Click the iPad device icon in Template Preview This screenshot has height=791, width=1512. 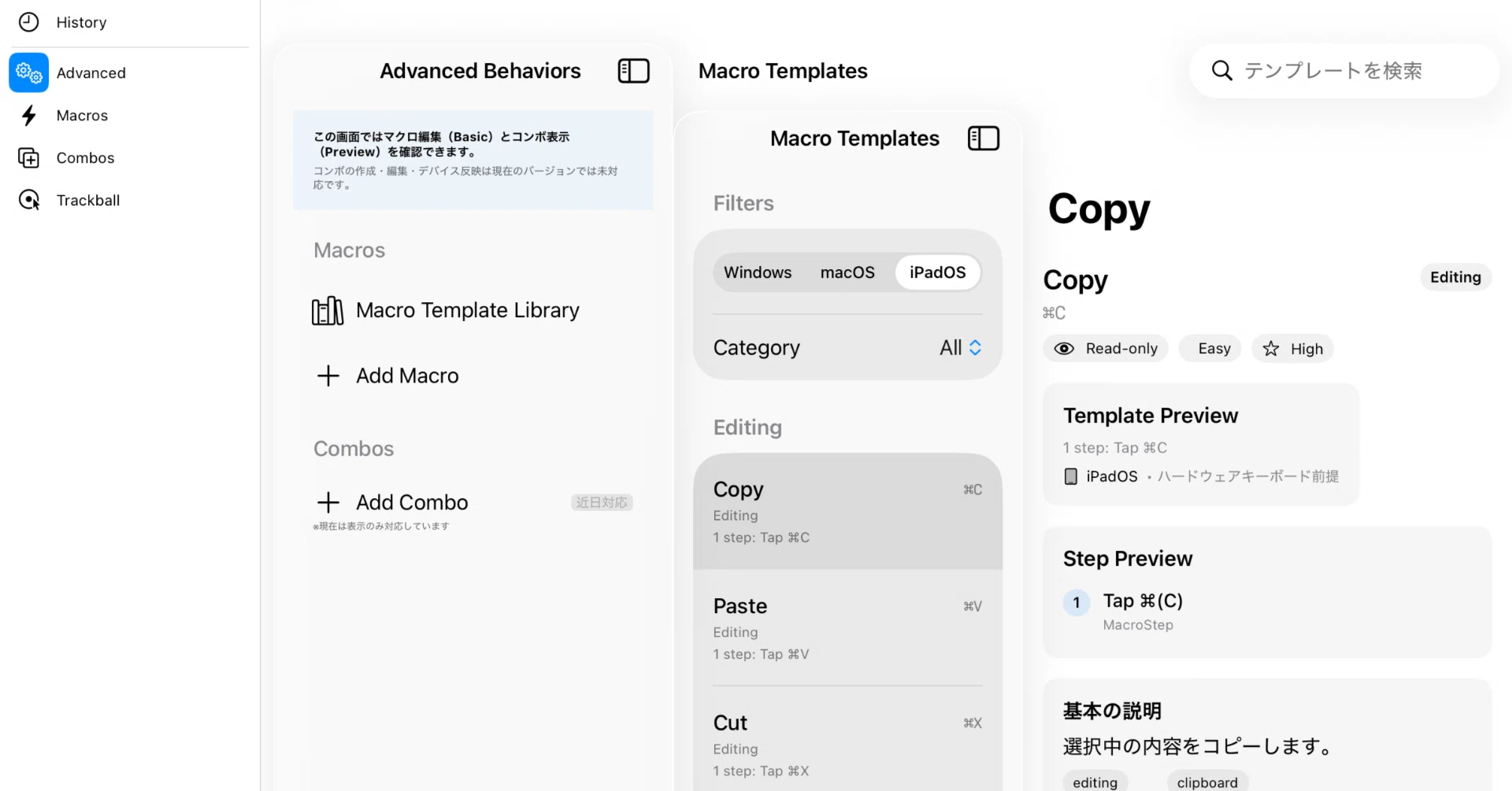click(x=1071, y=476)
